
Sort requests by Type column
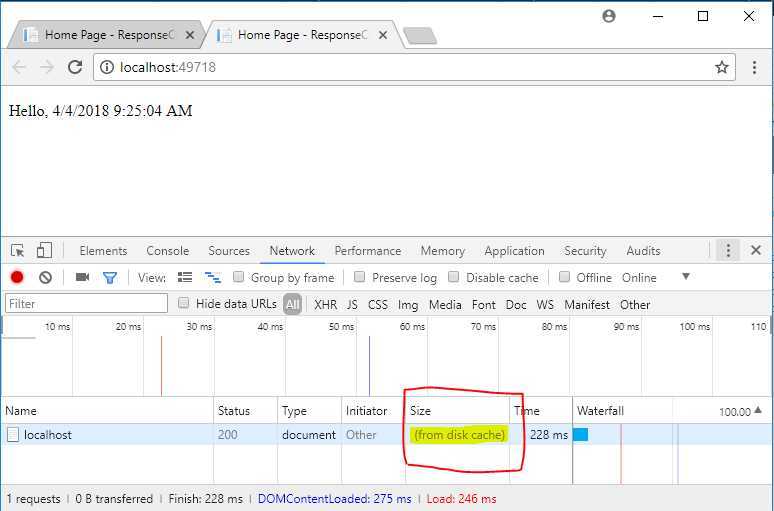310,411
